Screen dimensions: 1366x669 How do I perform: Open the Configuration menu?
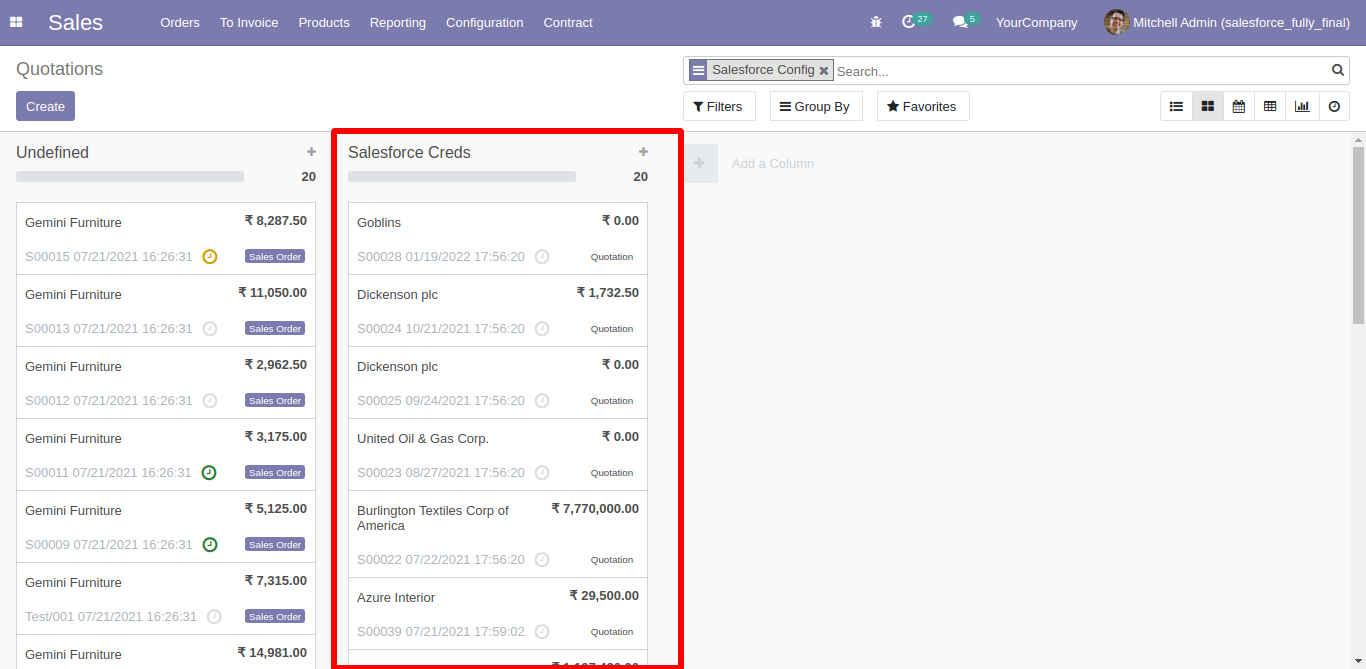pyautogui.click(x=484, y=22)
